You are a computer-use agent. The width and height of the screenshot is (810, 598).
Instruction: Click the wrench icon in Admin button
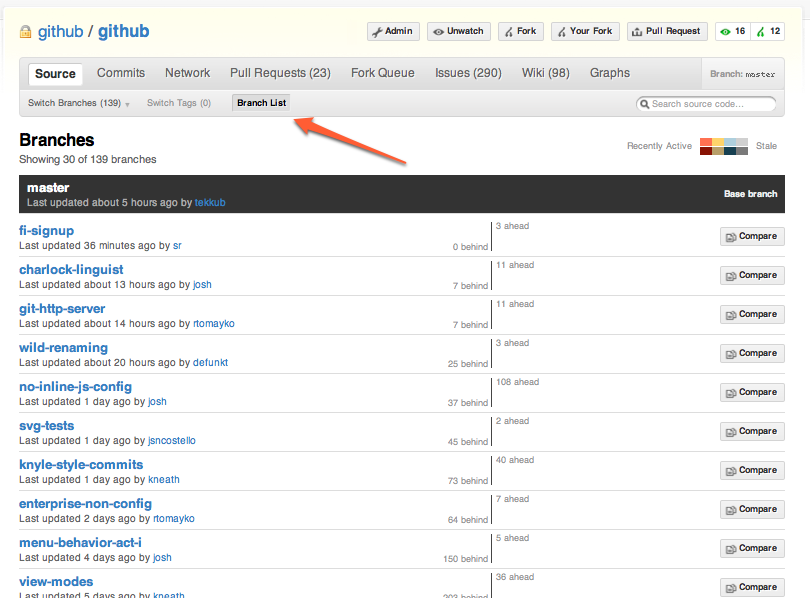[x=378, y=32]
